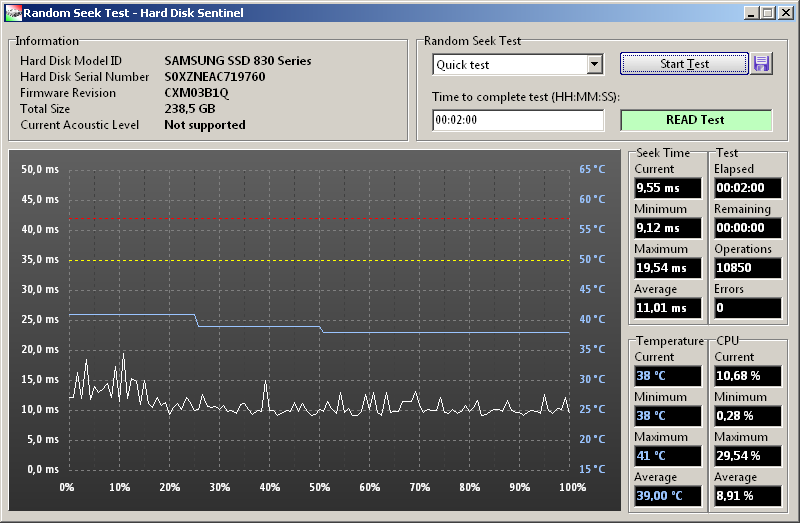The width and height of the screenshot is (800, 523).
Task: Select firmware revision CXM03B1Q
Action: (x=196, y=93)
